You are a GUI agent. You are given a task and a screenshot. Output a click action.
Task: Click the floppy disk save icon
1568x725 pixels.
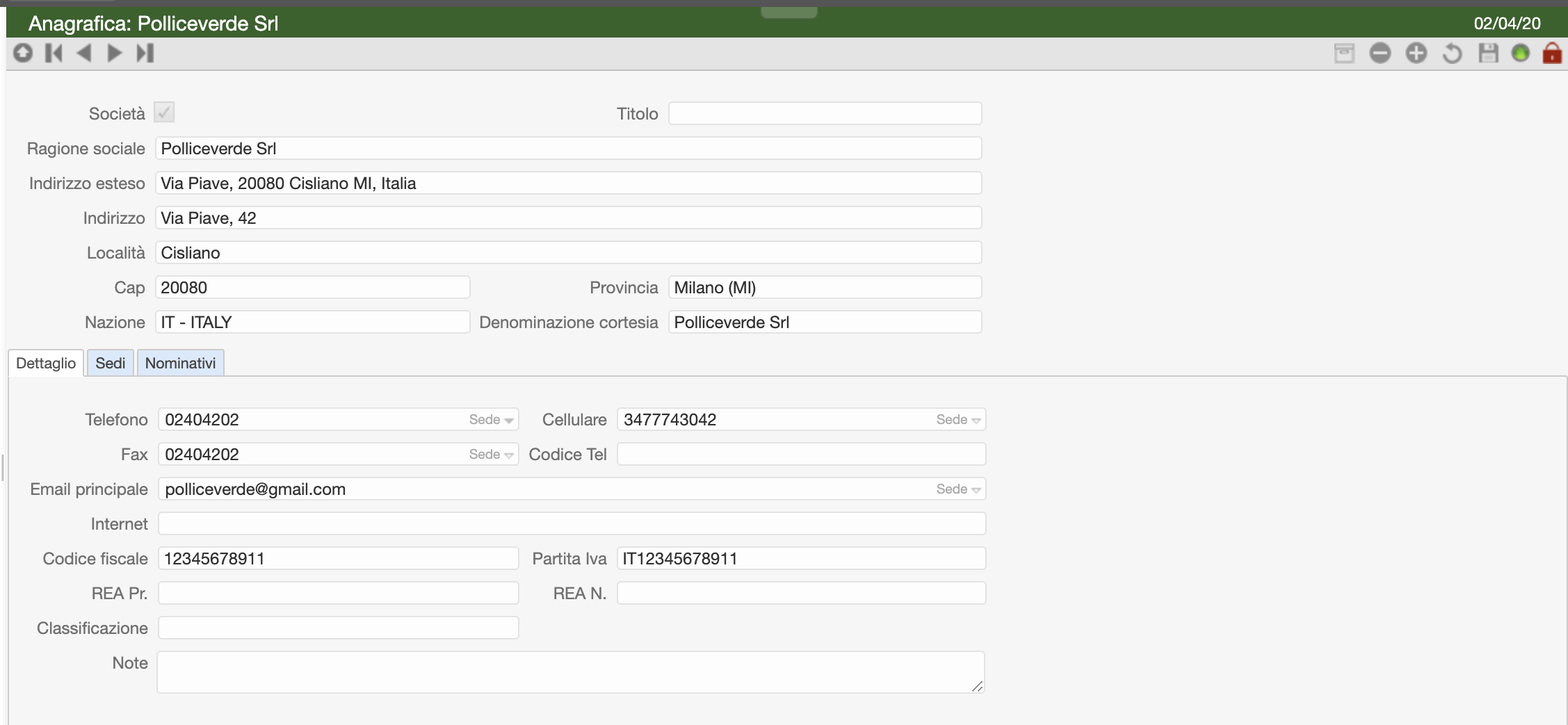pos(1488,53)
